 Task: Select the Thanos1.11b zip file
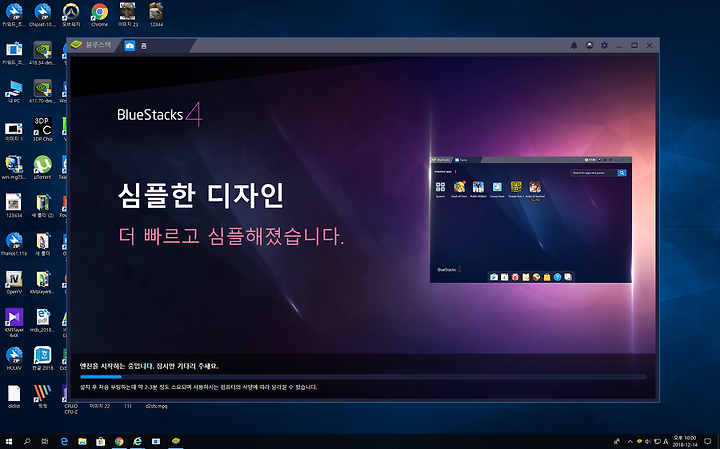(14, 244)
